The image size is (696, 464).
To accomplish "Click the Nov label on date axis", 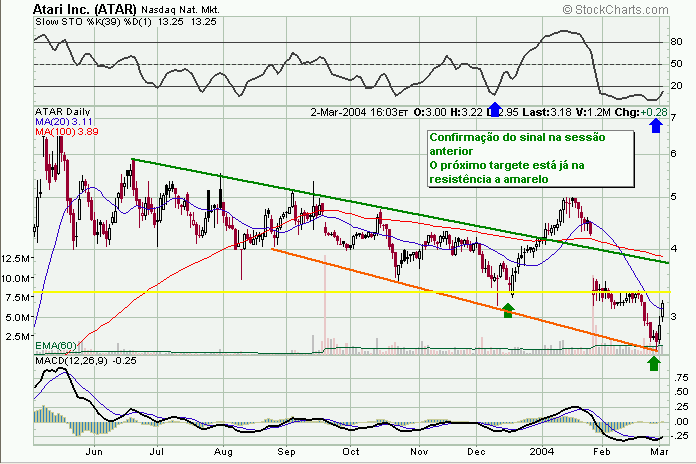I will tap(419, 452).
